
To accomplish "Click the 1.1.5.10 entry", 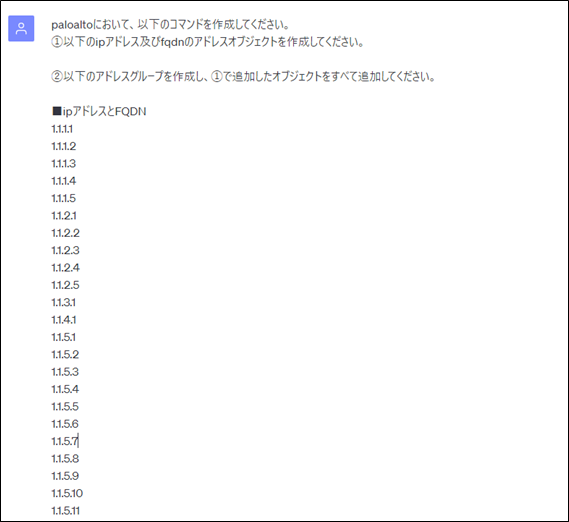I will [67, 494].
